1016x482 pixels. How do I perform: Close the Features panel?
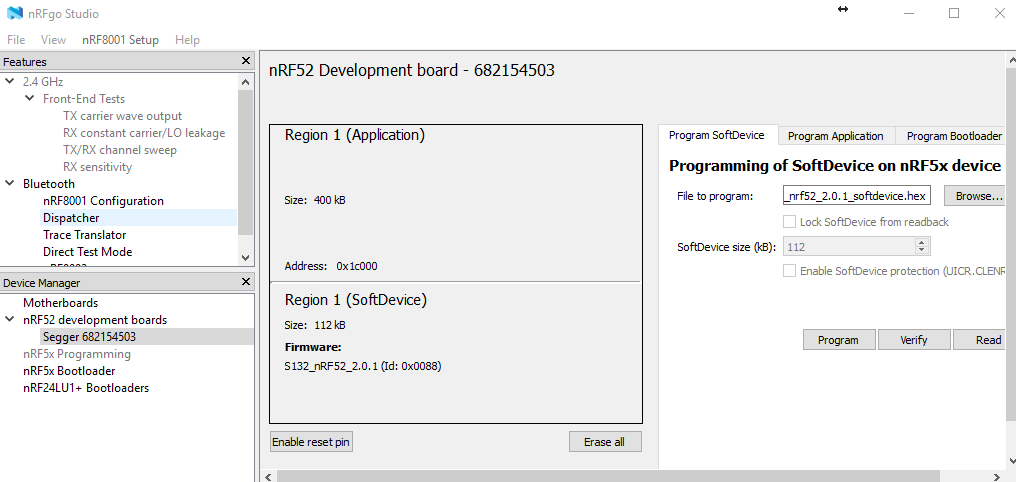pyautogui.click(x=246, y=61)
